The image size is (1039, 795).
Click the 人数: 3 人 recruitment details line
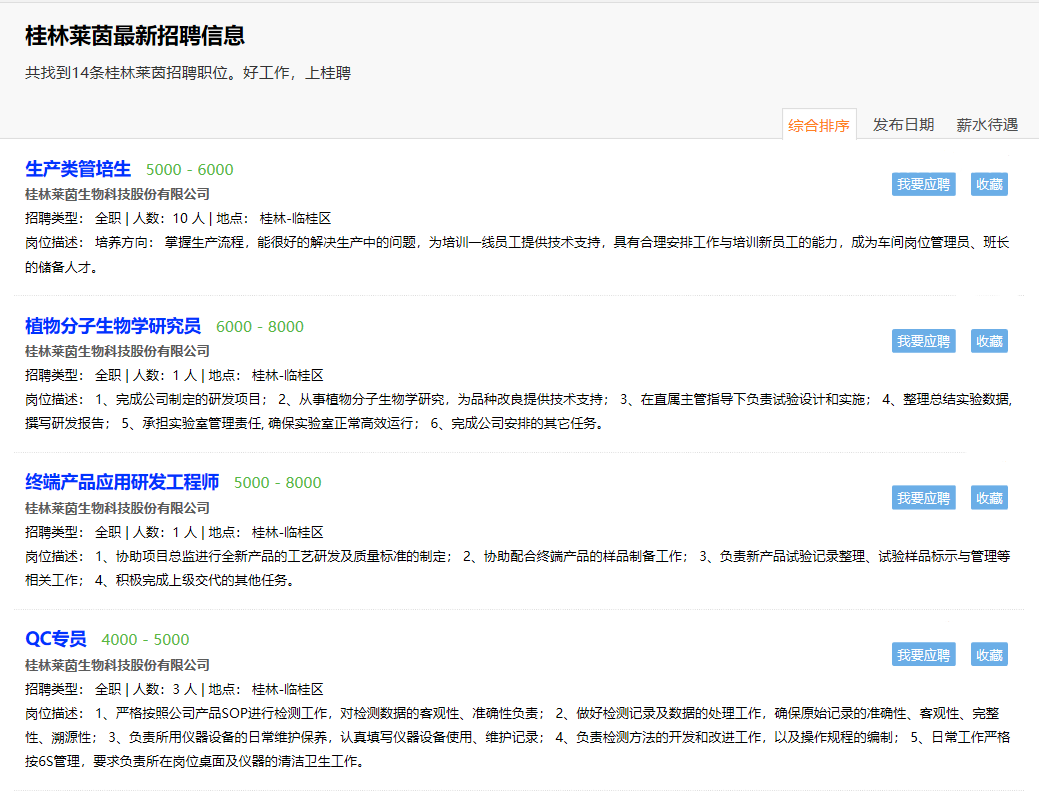pos(174,690)
